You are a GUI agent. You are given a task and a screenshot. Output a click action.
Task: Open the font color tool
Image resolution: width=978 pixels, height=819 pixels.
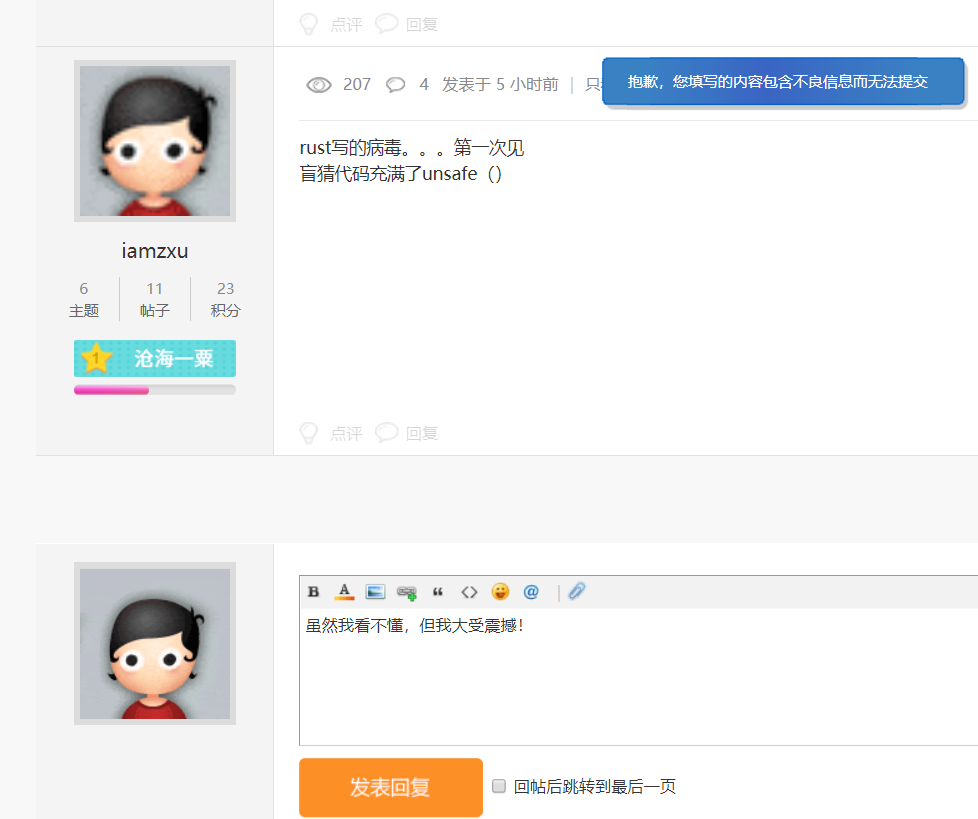(343, 591)
